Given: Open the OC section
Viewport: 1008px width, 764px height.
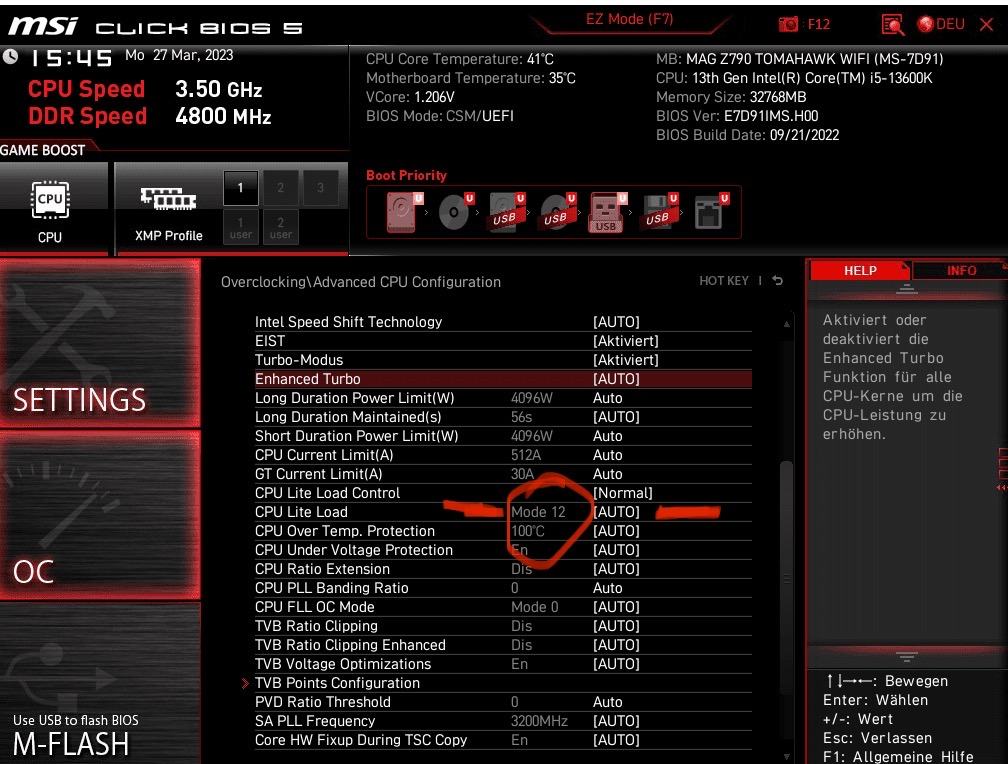Looking at the screenshot, I should click(100, 514).
